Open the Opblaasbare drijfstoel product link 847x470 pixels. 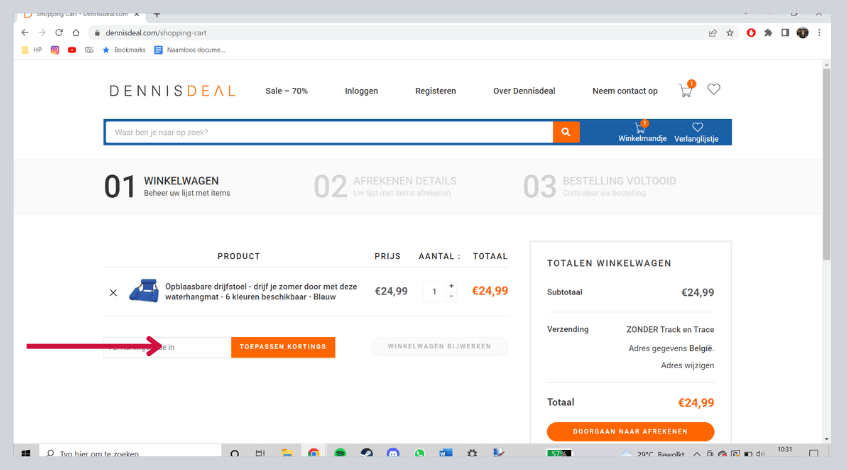click(261, 292)
